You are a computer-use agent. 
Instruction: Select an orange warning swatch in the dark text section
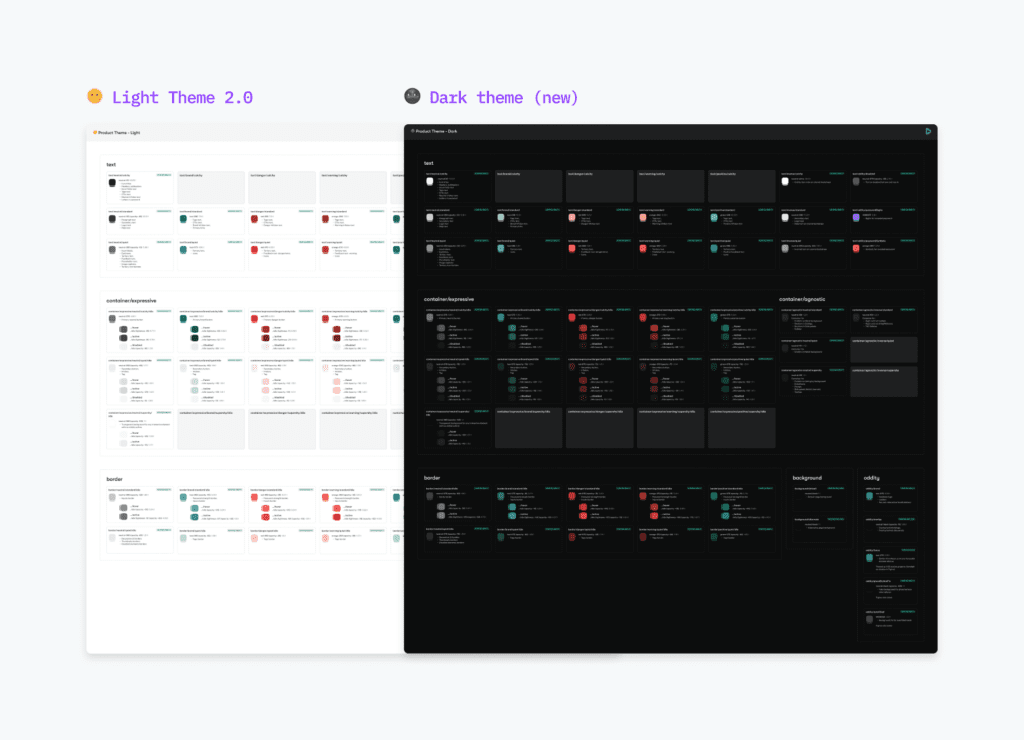pos(642,215)
